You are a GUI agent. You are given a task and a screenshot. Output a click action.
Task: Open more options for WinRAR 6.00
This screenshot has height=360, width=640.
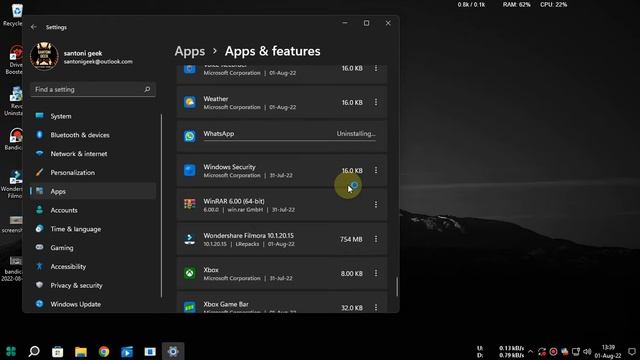tap(376, 204)
